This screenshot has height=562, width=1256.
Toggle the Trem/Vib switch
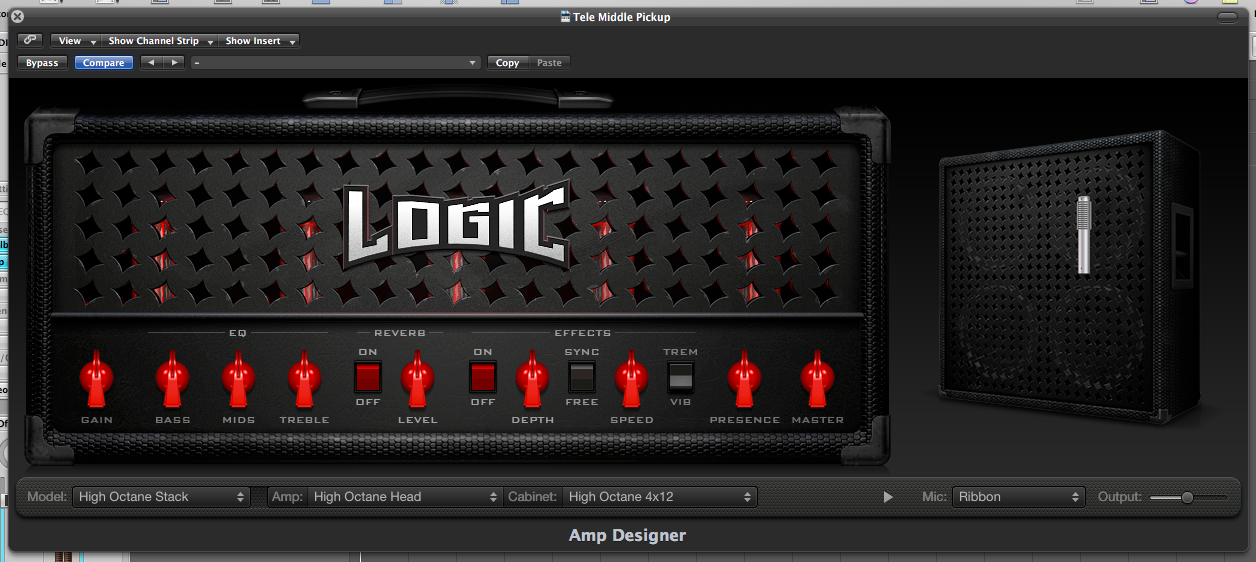(x=681, y=377)
